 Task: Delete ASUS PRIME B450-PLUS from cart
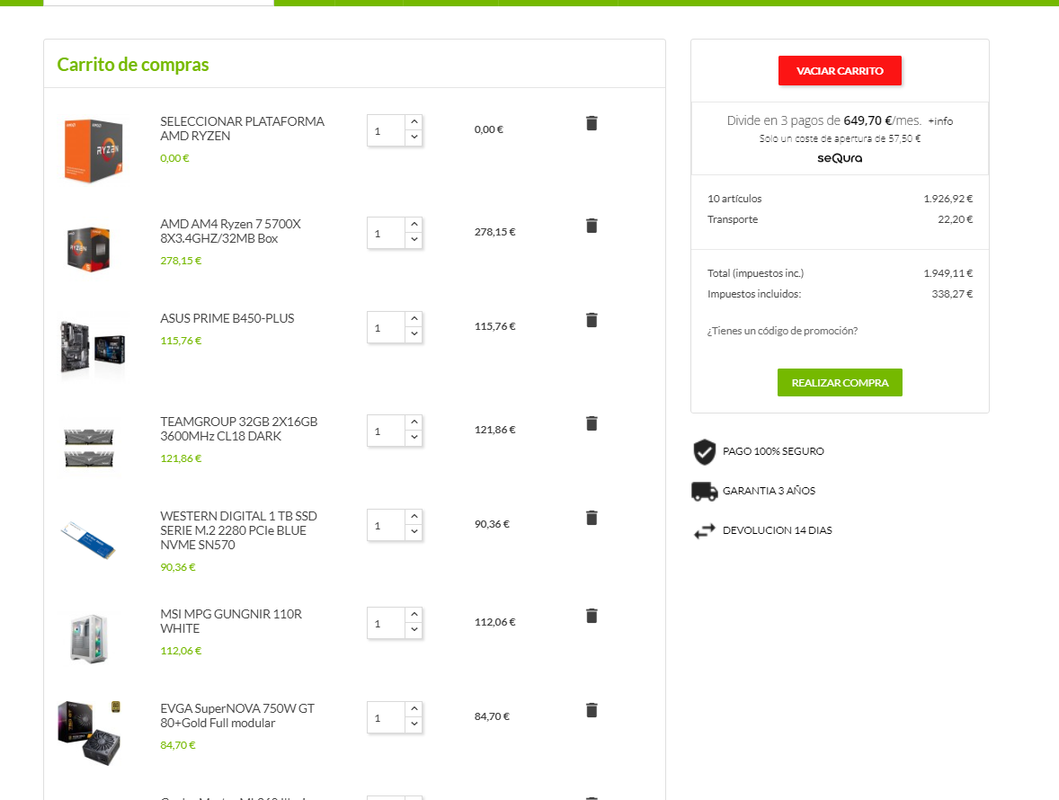592,320
